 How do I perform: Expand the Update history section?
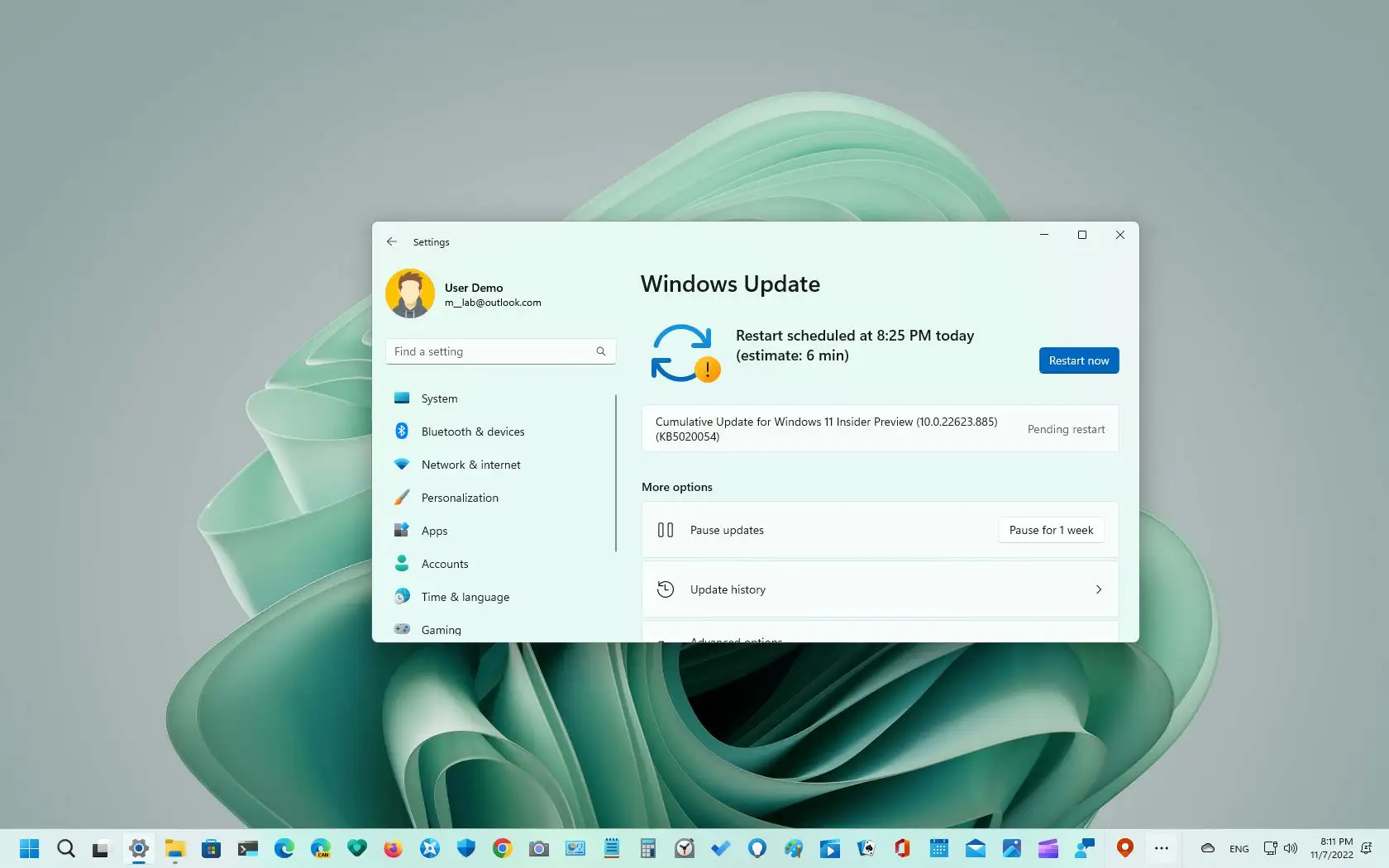point(880,589)
